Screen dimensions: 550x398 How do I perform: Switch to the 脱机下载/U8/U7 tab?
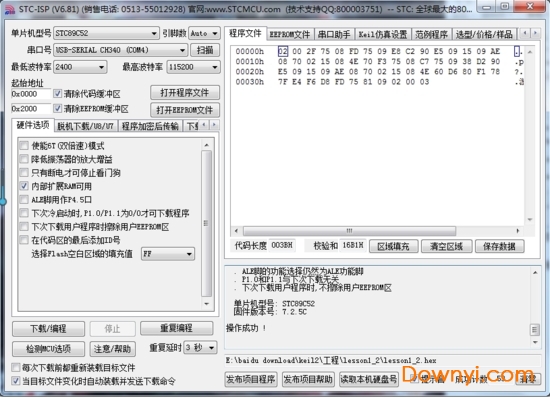[86, 126]
